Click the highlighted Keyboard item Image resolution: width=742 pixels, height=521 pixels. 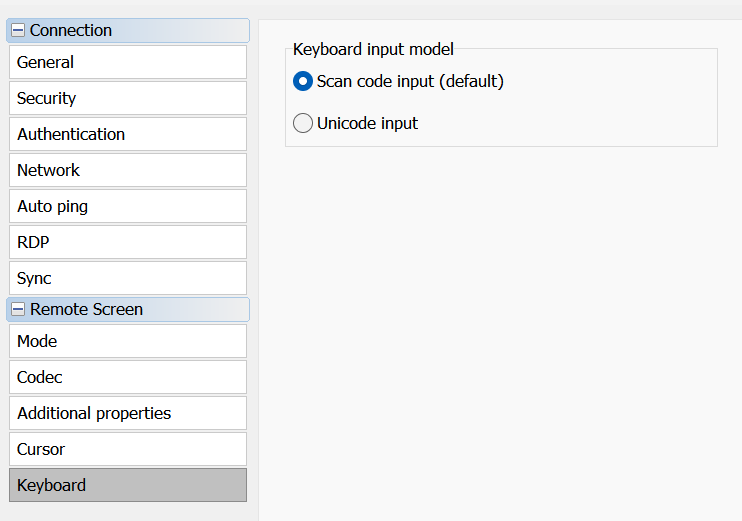pos(127,485)
